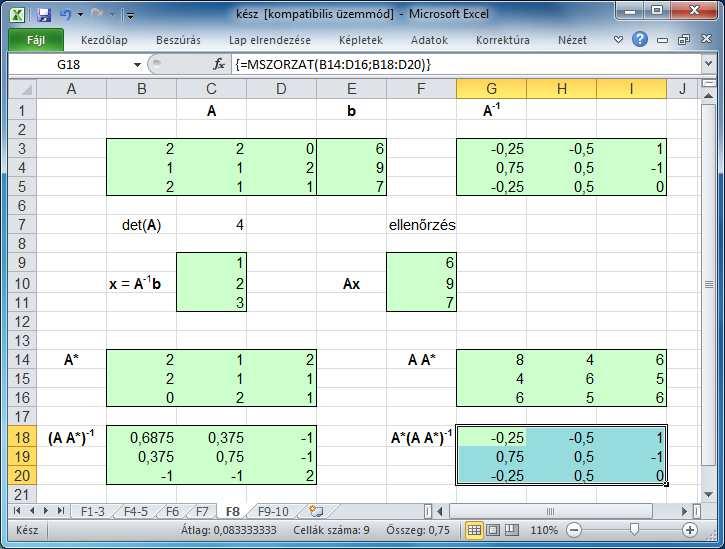Image resolution: width=725 pixels, height=549 pixels.
Task: Click the last sheet navigation arrow
Action: (61, 511)
